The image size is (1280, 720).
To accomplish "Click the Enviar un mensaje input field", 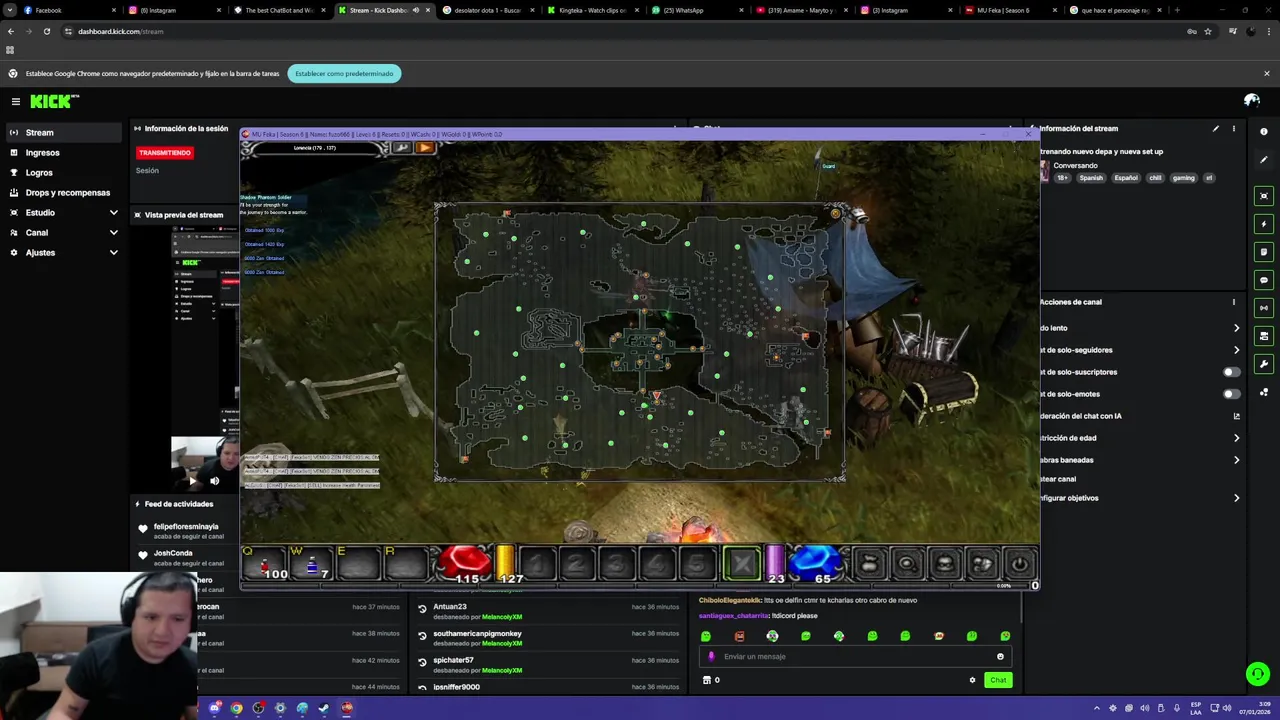I will tap(855, 657).
